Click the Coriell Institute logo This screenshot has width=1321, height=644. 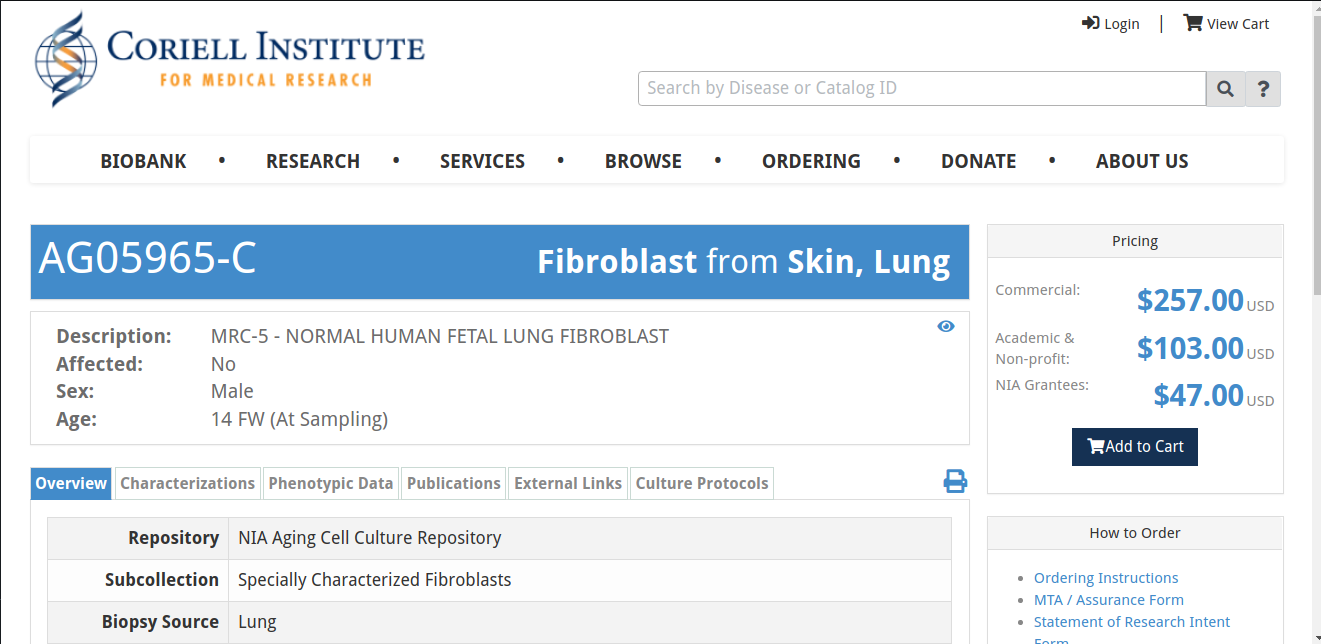(230, 59)
